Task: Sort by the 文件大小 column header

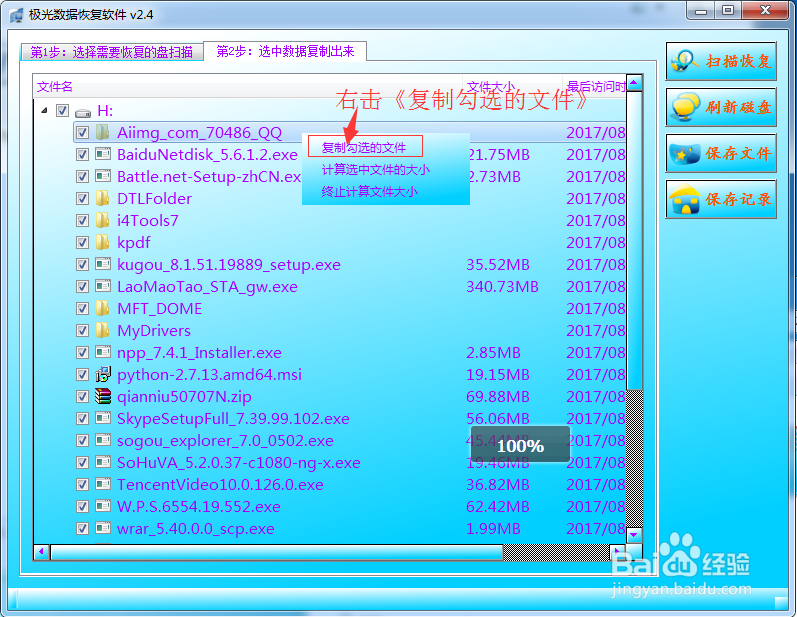Action: (x=512, y=86)
